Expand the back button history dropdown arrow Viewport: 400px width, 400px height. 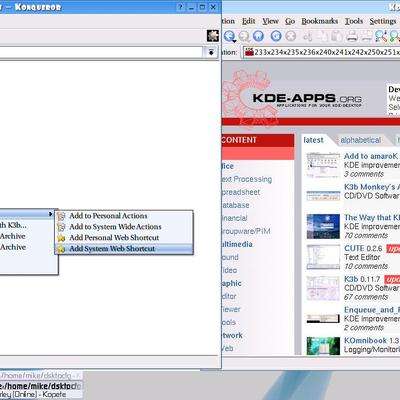pos(234,41)
